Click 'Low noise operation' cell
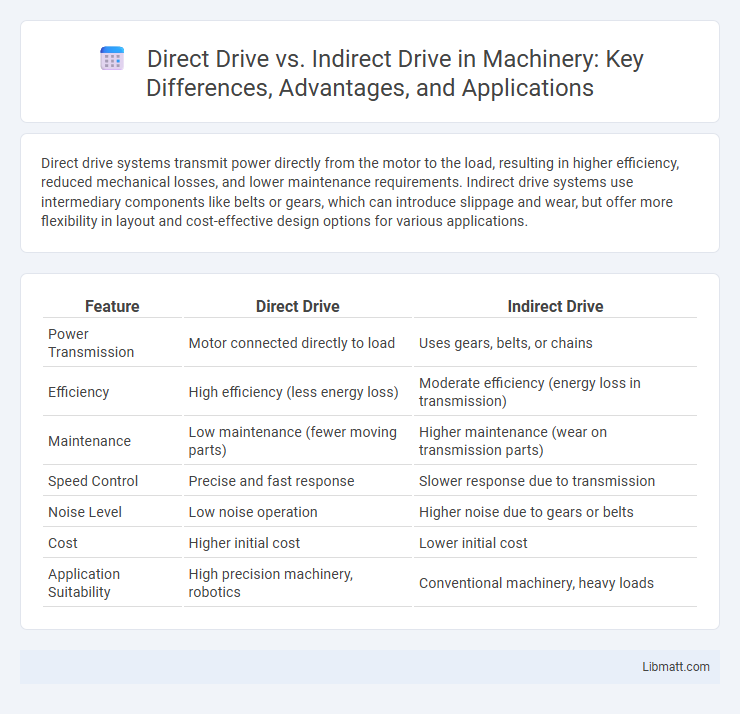The width and height of the screenshot is (740, 714). 298,512
